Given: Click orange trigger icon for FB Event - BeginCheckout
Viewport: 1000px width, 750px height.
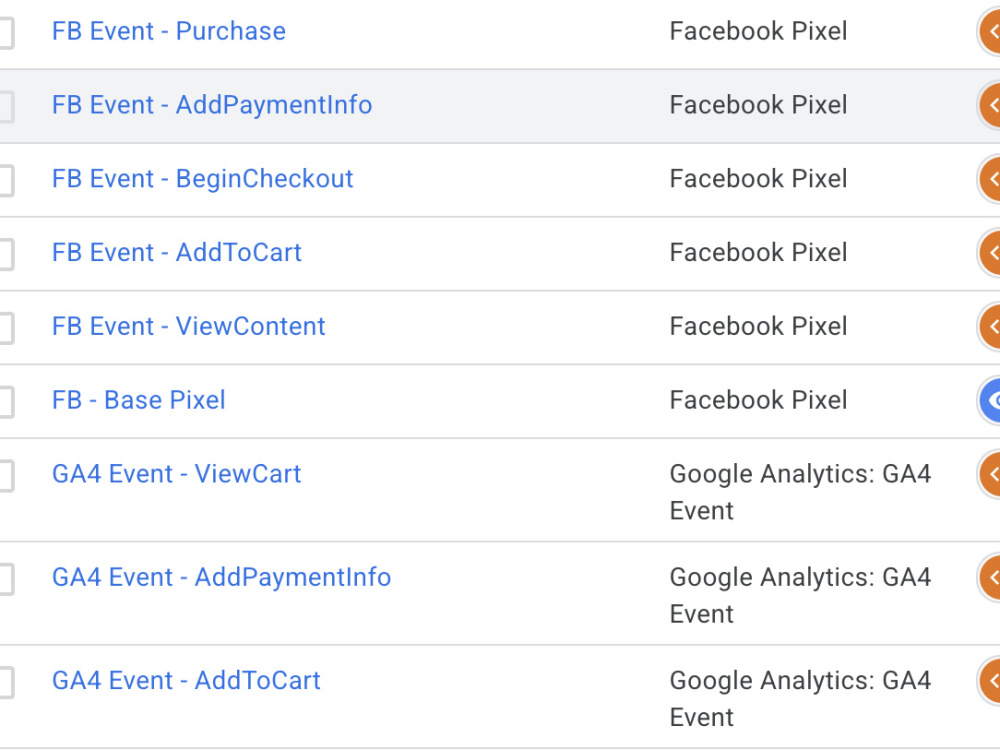Looking at the screenshot, I should (x=990, y=179).
